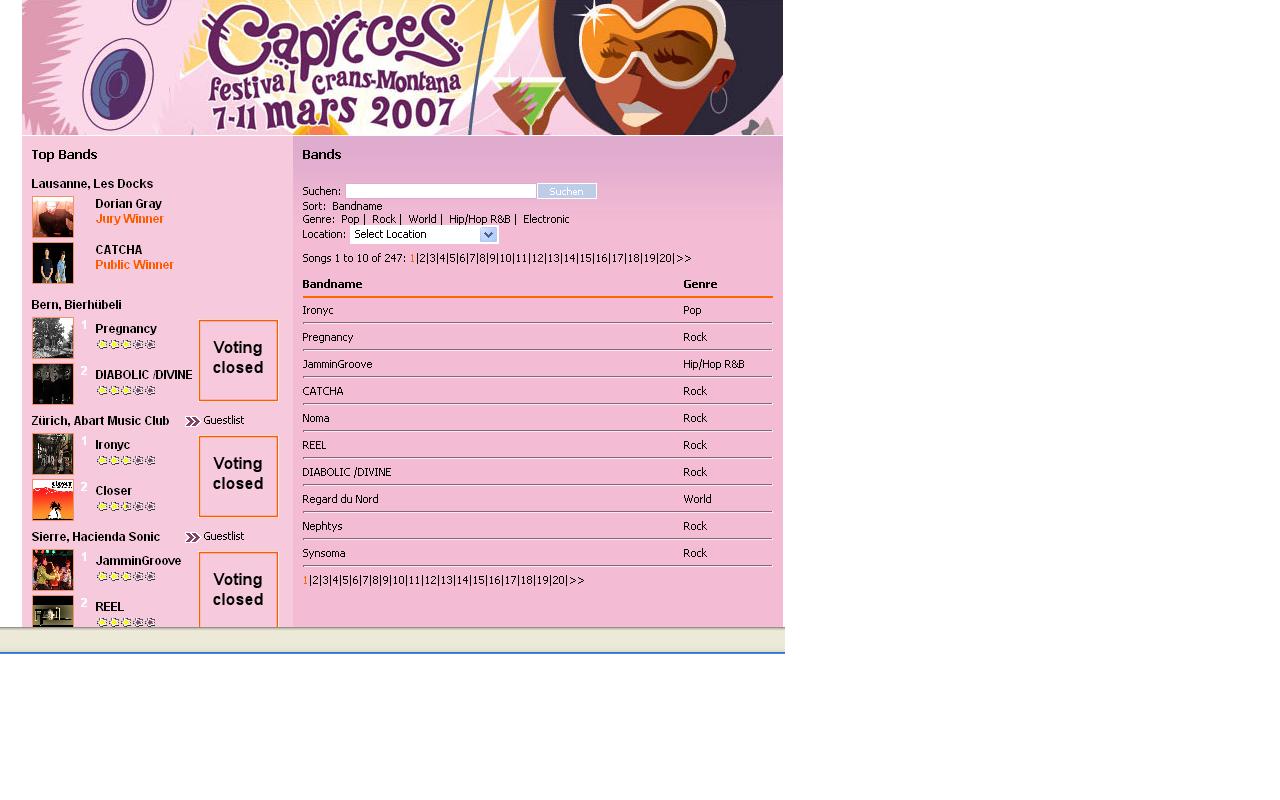Open Closer band thumbnail image
The height and width of the screenshot is (800, 1280).
click(x=53, y=500)
